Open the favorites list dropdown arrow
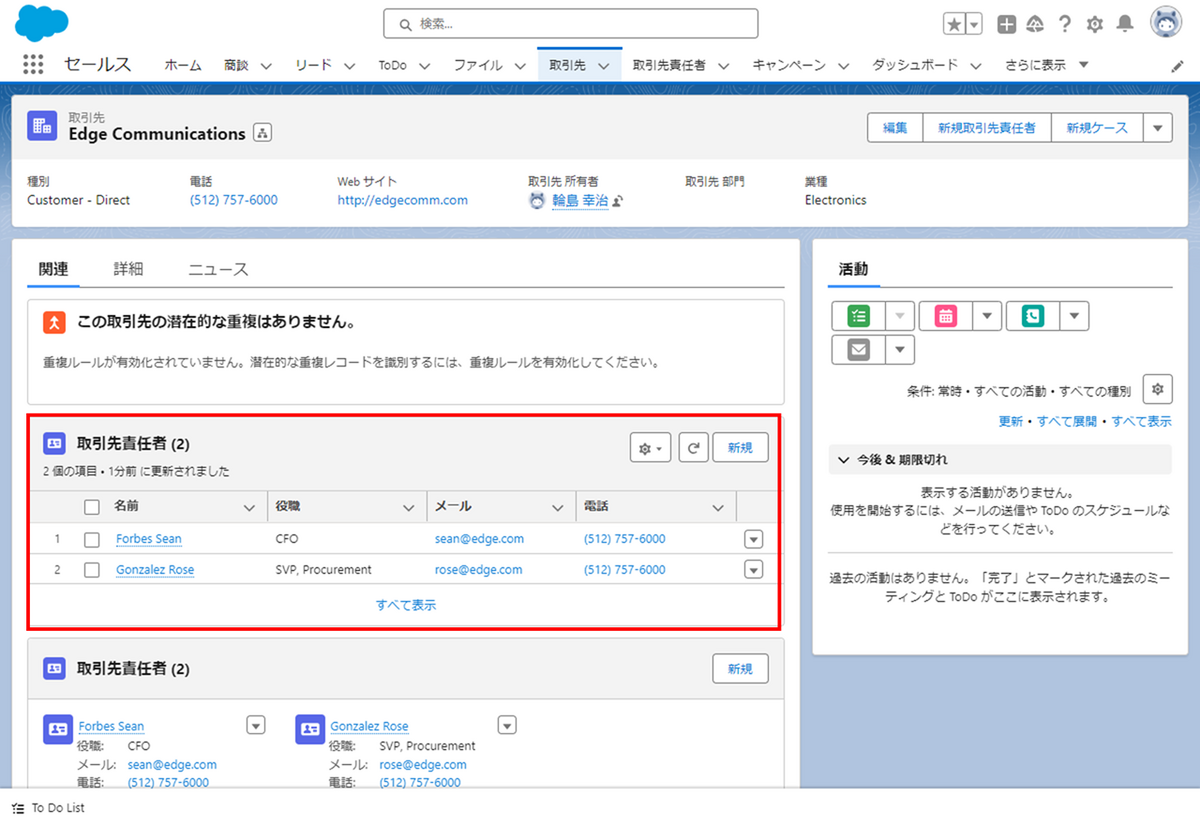This screenshot has width=1200, height=826. 974,24
